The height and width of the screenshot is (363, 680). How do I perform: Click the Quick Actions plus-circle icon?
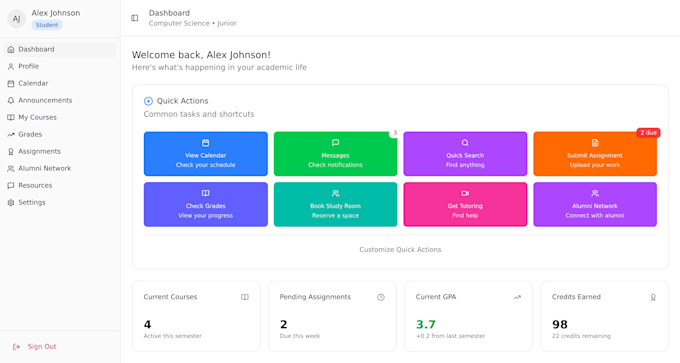[148, 101]
